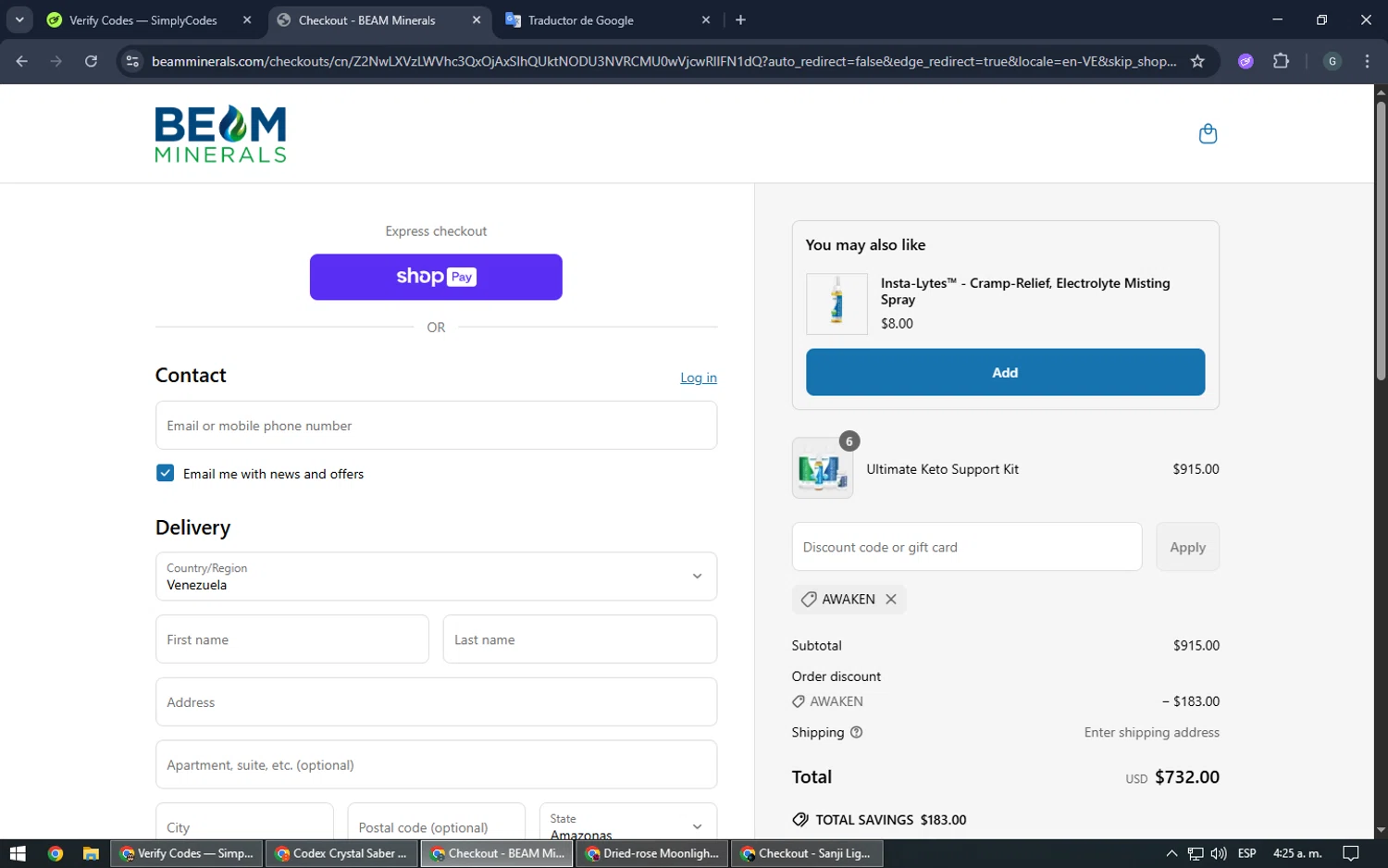Open the purple extension icon in toolbar
The image size is (1388, 868).
[1245, 61]
